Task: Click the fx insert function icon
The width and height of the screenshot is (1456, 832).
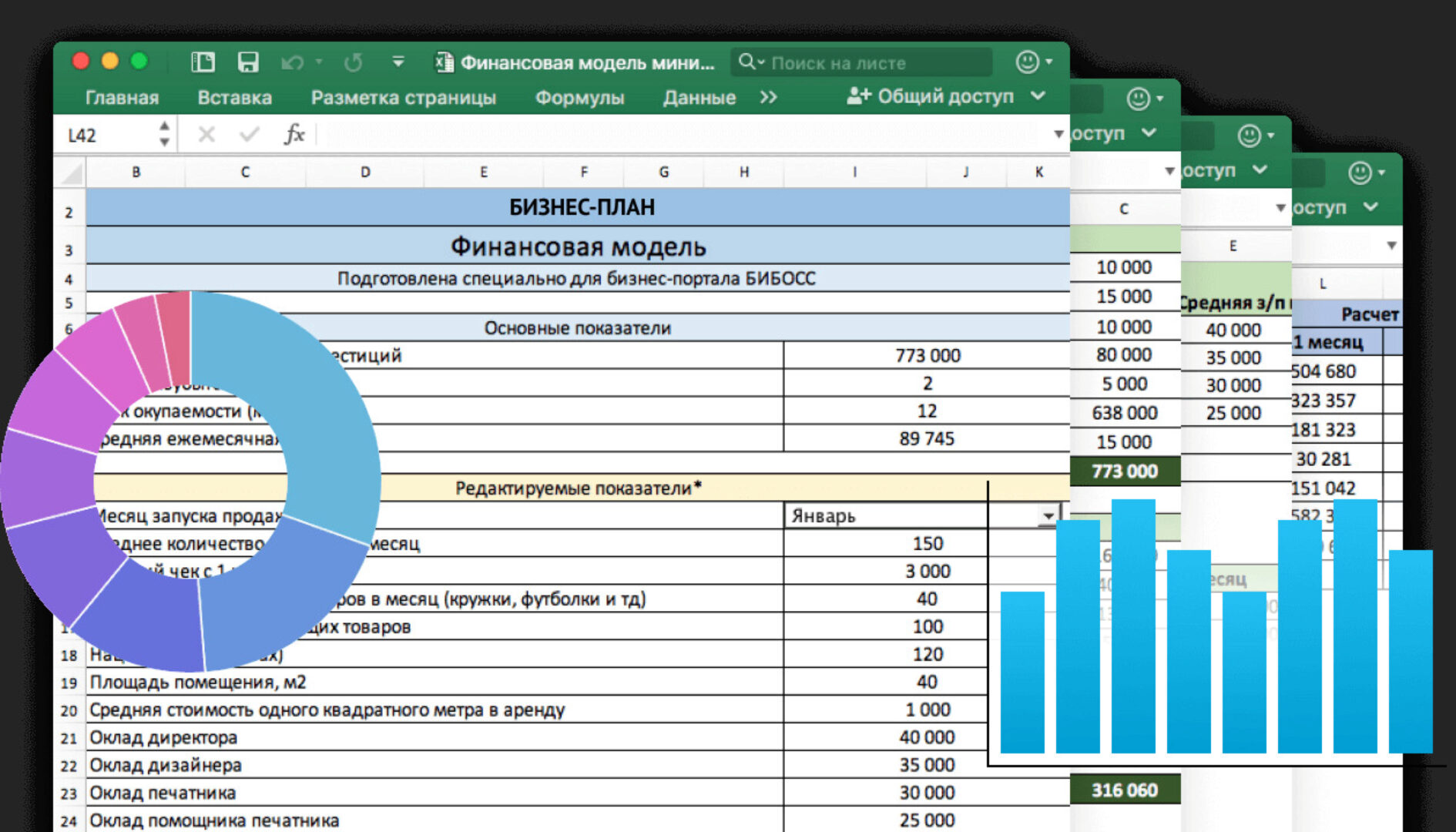Action: click(x=294, y=135)
